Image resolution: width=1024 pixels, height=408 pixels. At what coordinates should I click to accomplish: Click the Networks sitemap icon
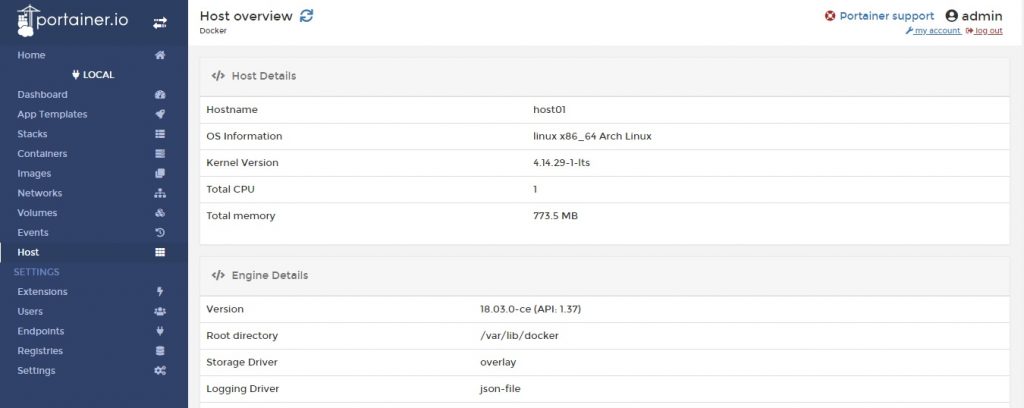pyautogui.click(x=160, y=193)
